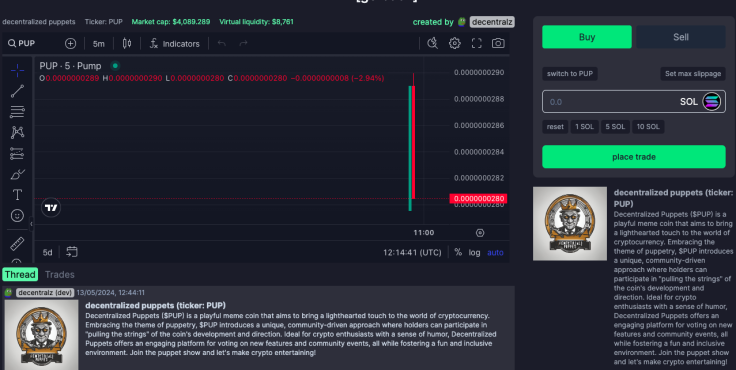Switch to the Trades tab

tap(60, 275)
